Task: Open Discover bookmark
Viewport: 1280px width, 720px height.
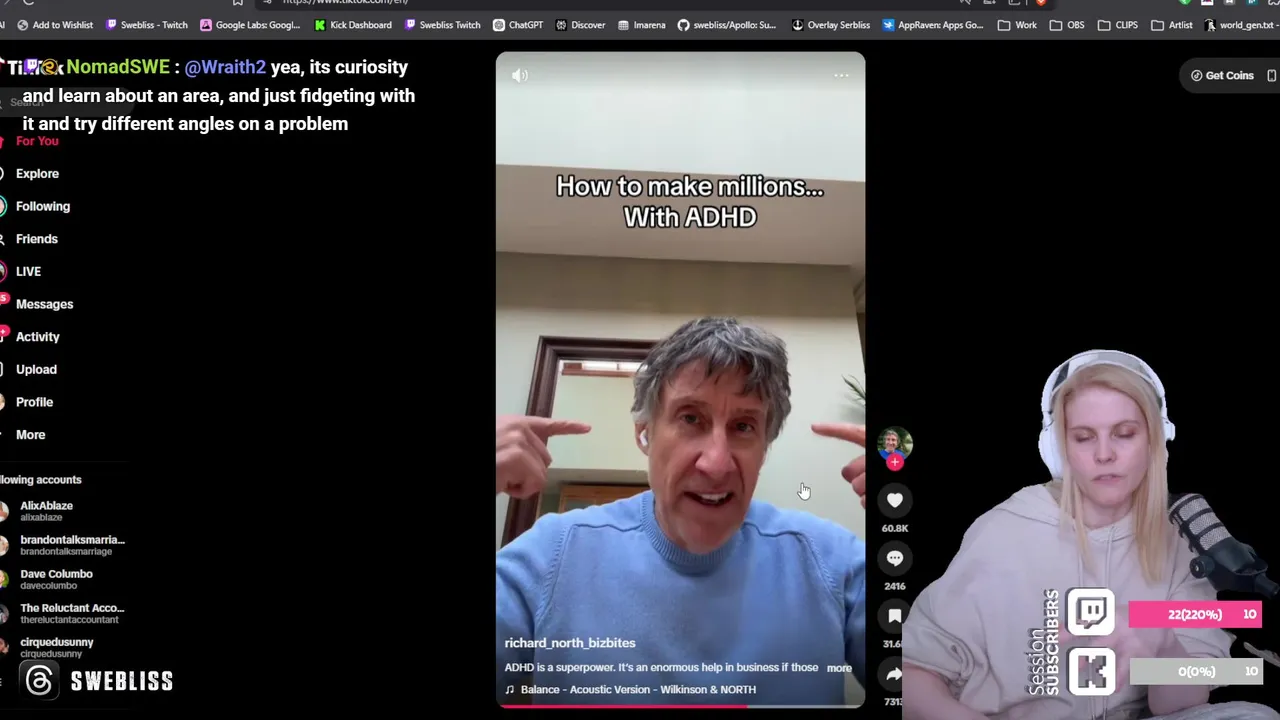Action: pos(580,25)
